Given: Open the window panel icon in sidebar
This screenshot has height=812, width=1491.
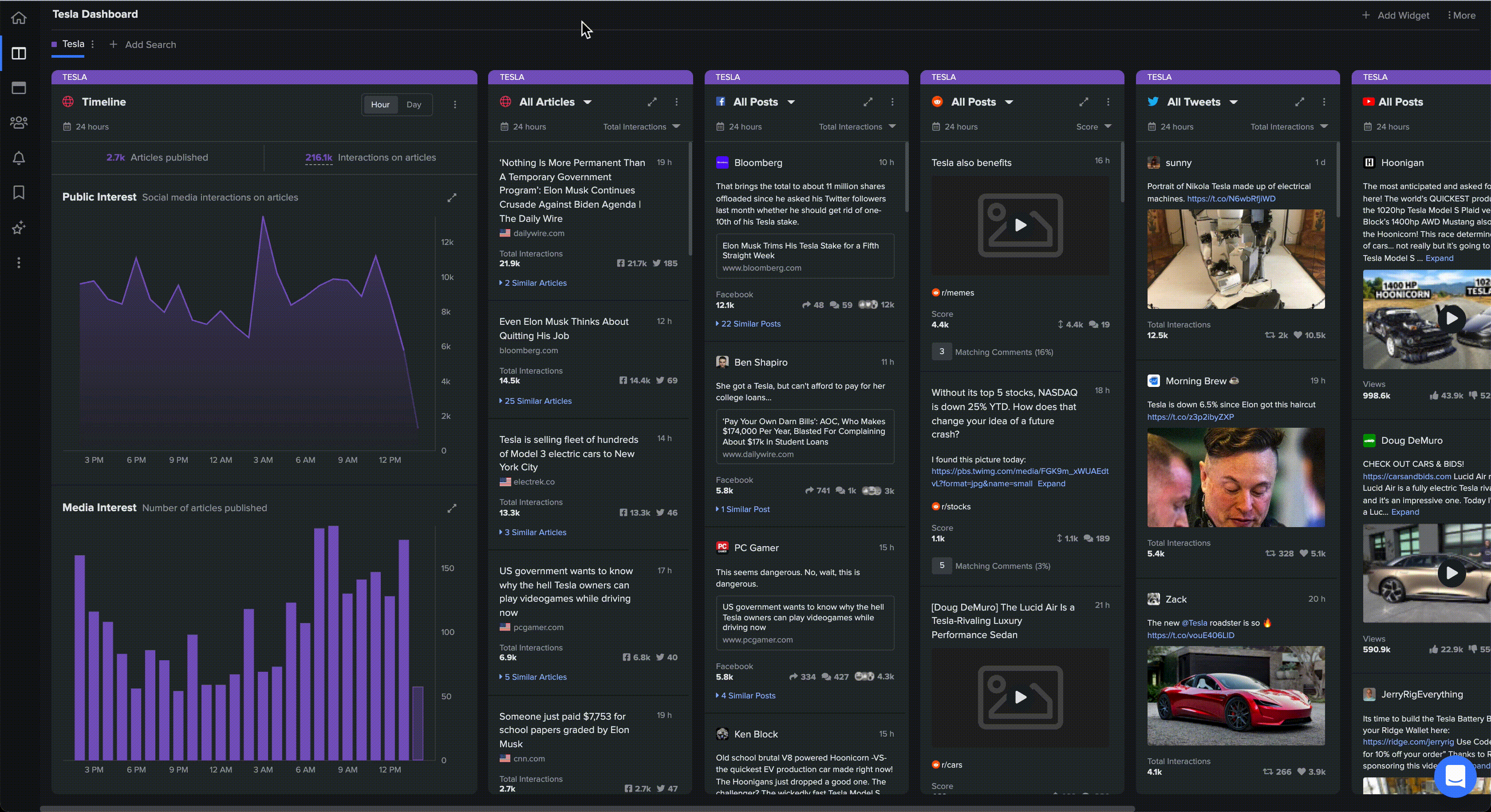Looking at the screenshot, I should [x=19, y=88].
